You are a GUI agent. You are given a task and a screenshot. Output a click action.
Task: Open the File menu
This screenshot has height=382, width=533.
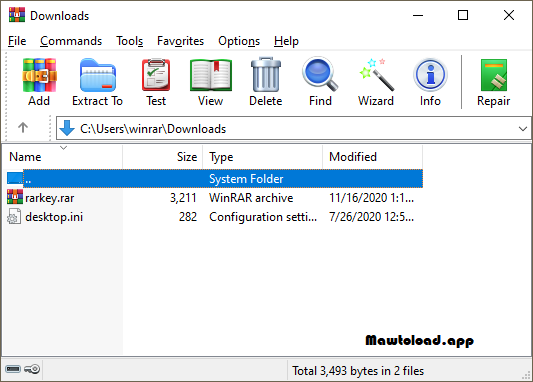point(17,41)
